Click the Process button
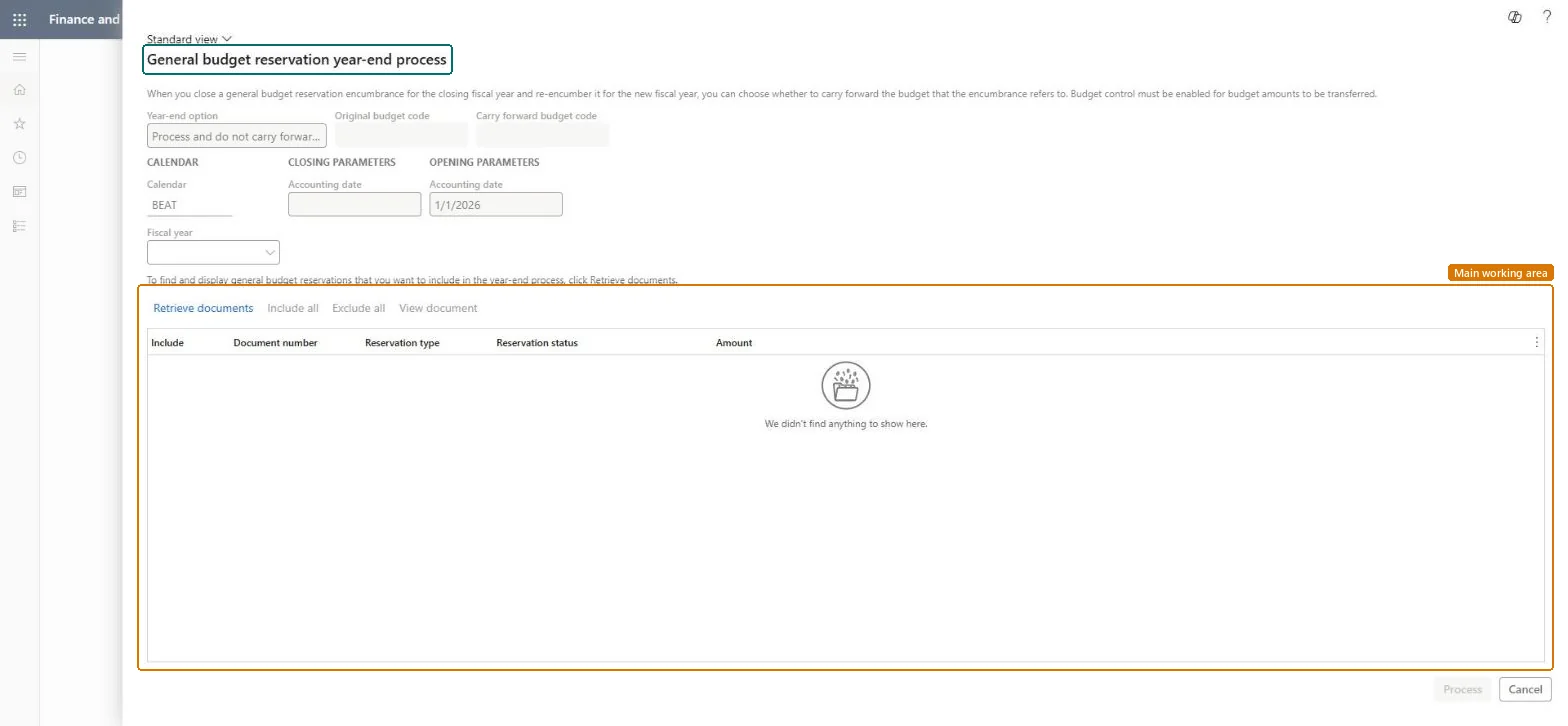The width and height of the screenshot is (1568, 726). pyautogui.click(x=1462, y=689)
